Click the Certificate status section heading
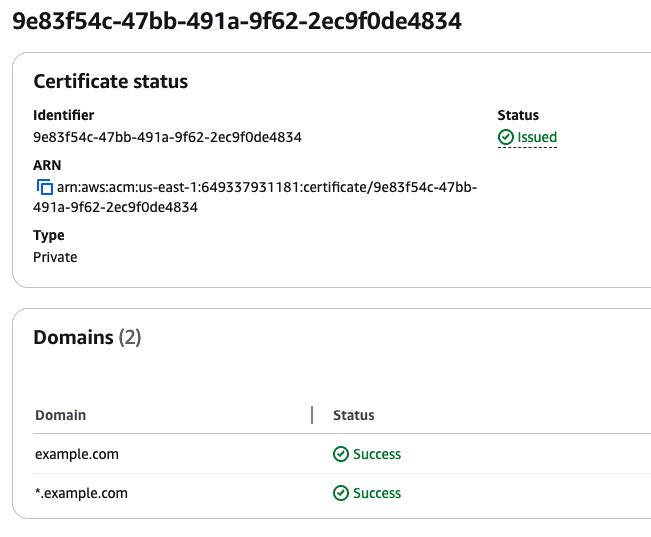651x537 pixels. pos(110,81)
